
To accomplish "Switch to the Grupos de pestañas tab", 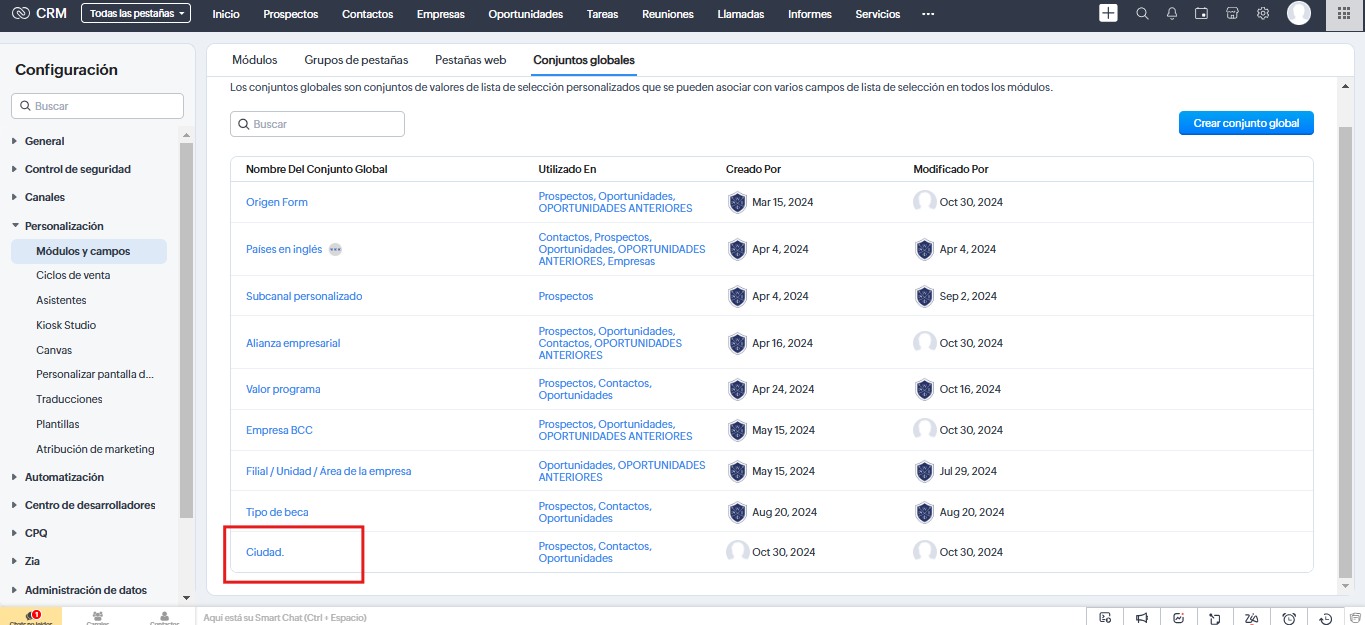I will 356,60.
